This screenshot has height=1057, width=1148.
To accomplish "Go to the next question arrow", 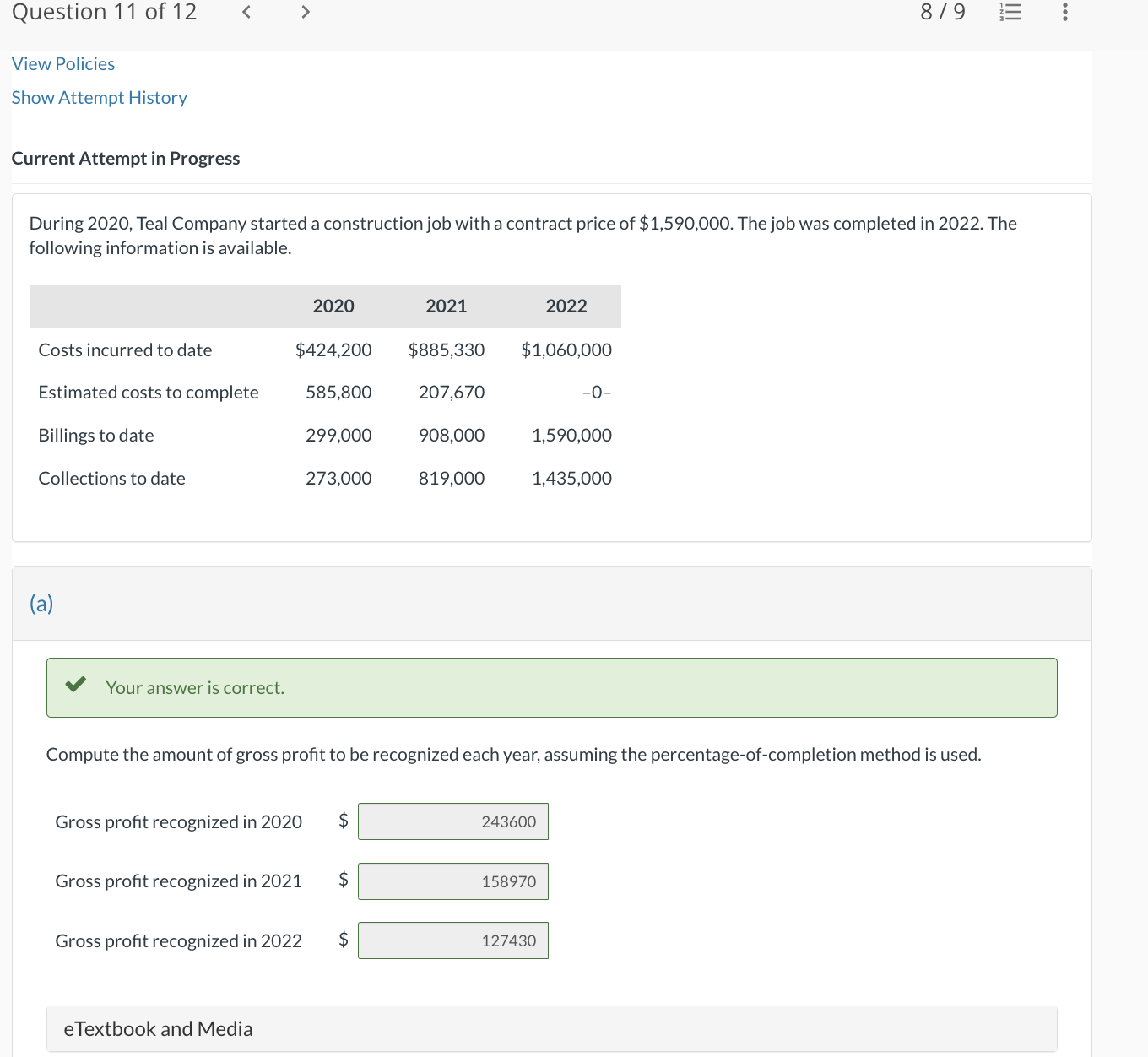I will pyautogui.click(x=306, y=12).
